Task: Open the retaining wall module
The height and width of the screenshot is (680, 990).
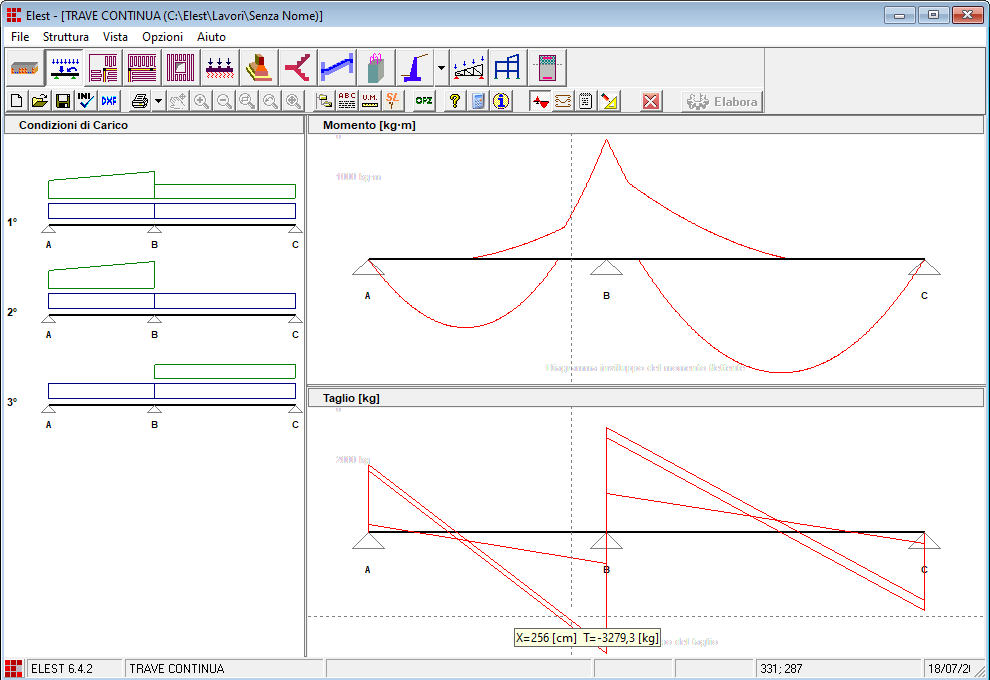Action: pyautogui.click(x=415, y=67)
